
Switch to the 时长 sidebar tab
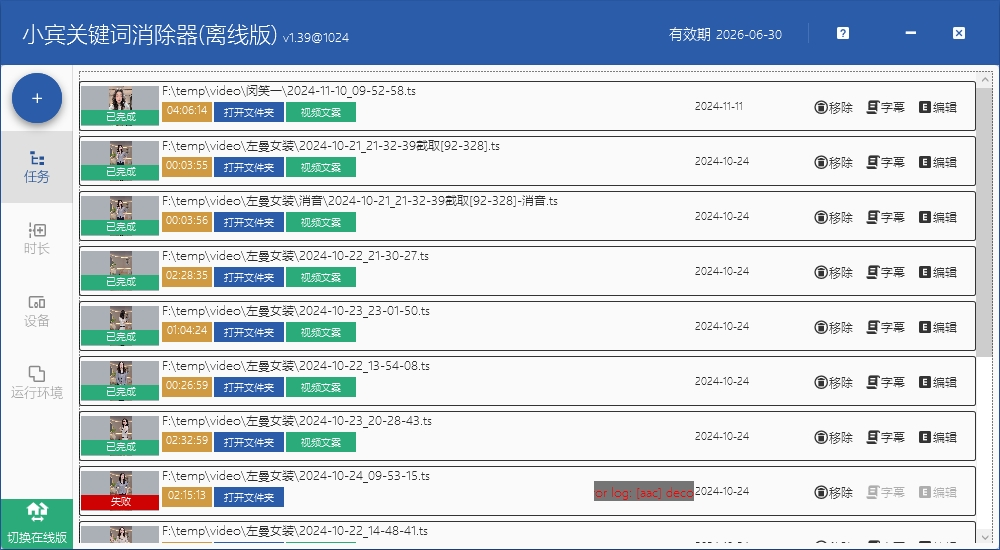coord(36,239)
